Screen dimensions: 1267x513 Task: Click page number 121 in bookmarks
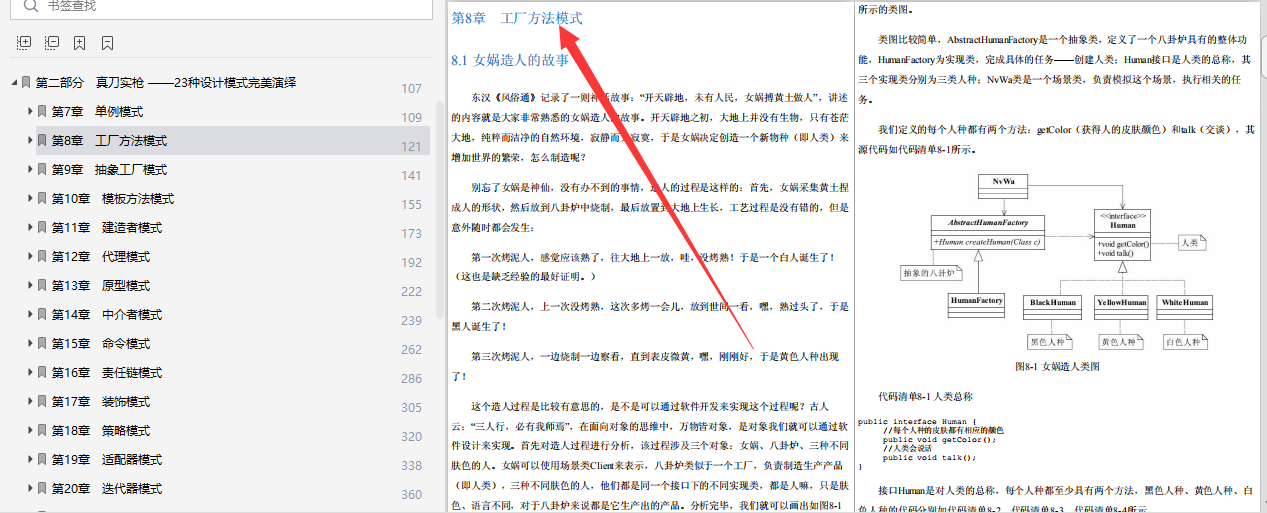(412, 146)
